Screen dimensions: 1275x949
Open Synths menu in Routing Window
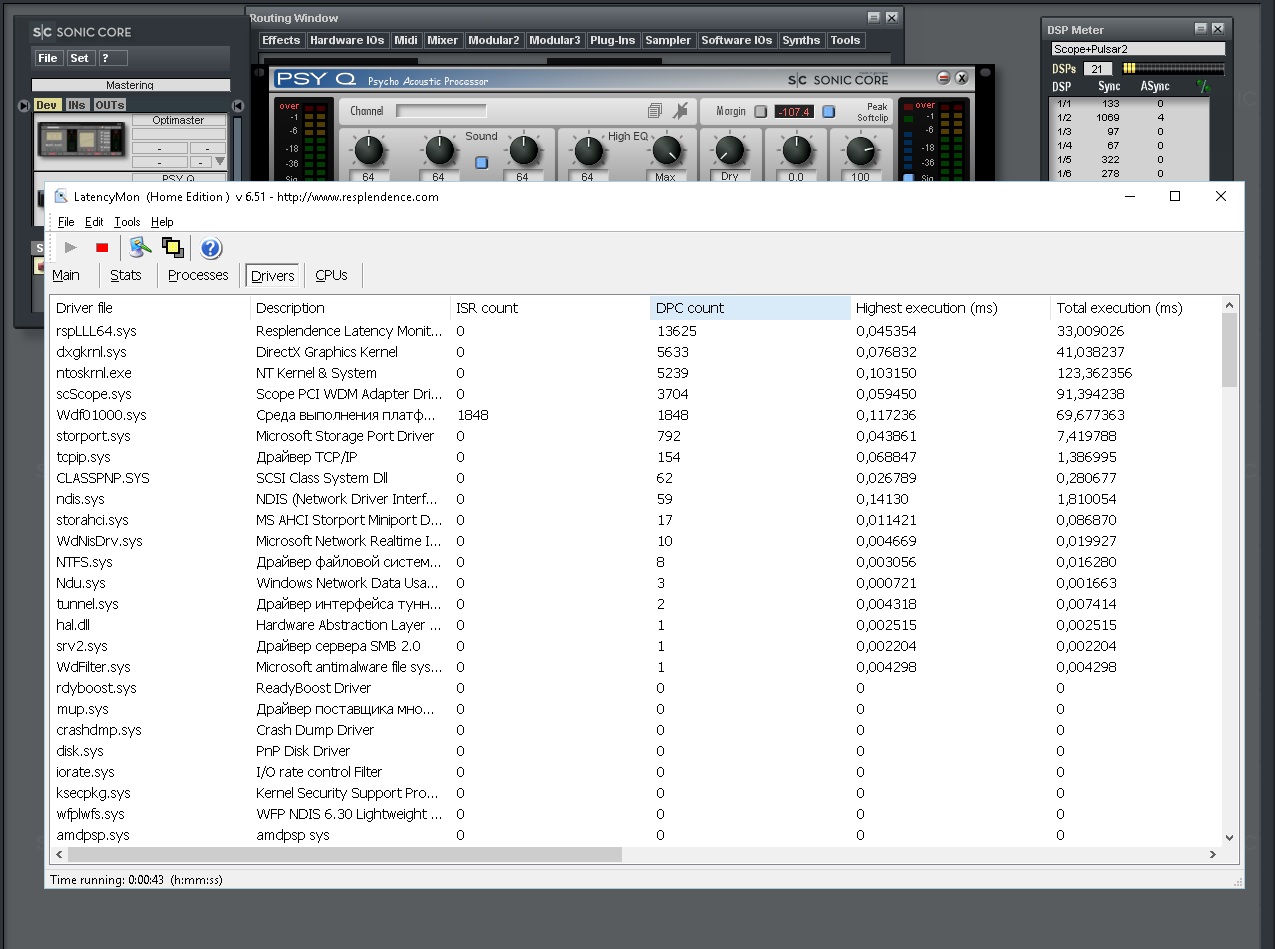801,40
